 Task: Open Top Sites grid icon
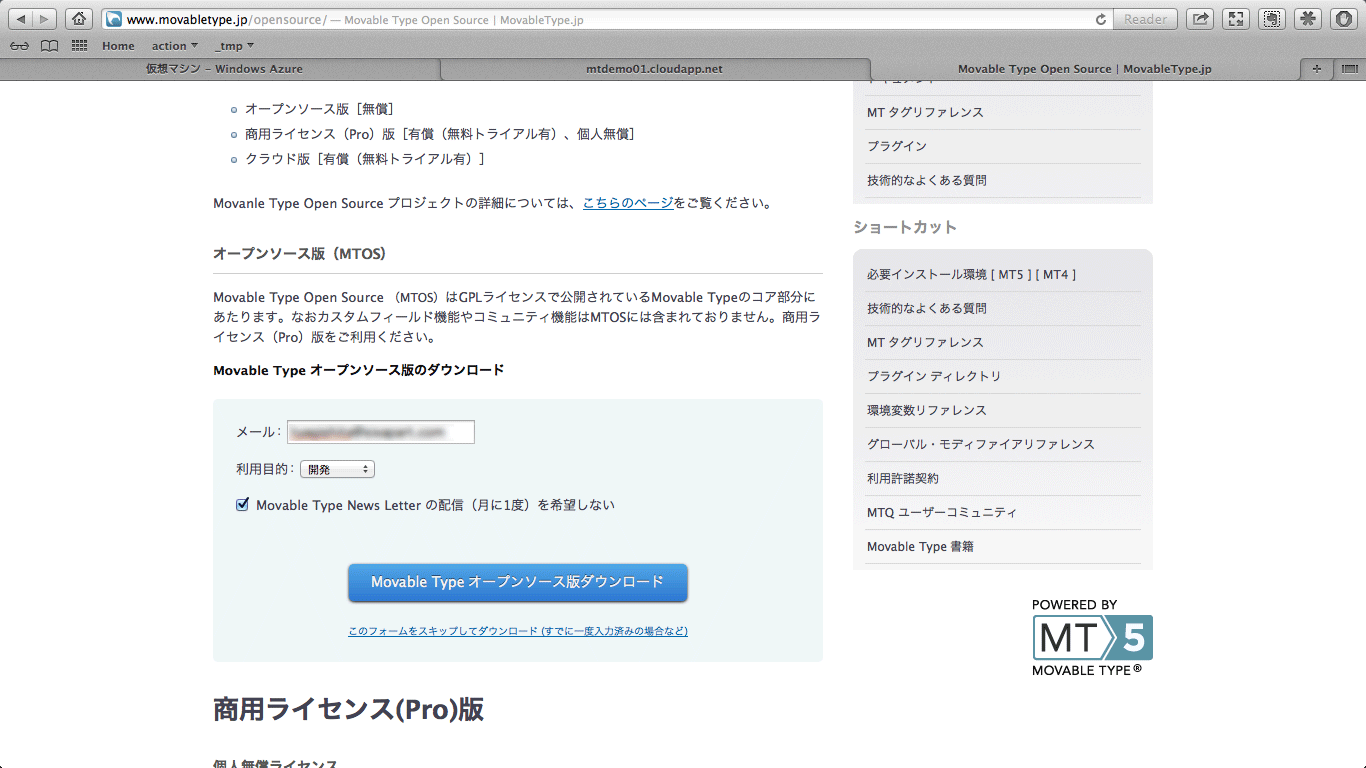79,46
